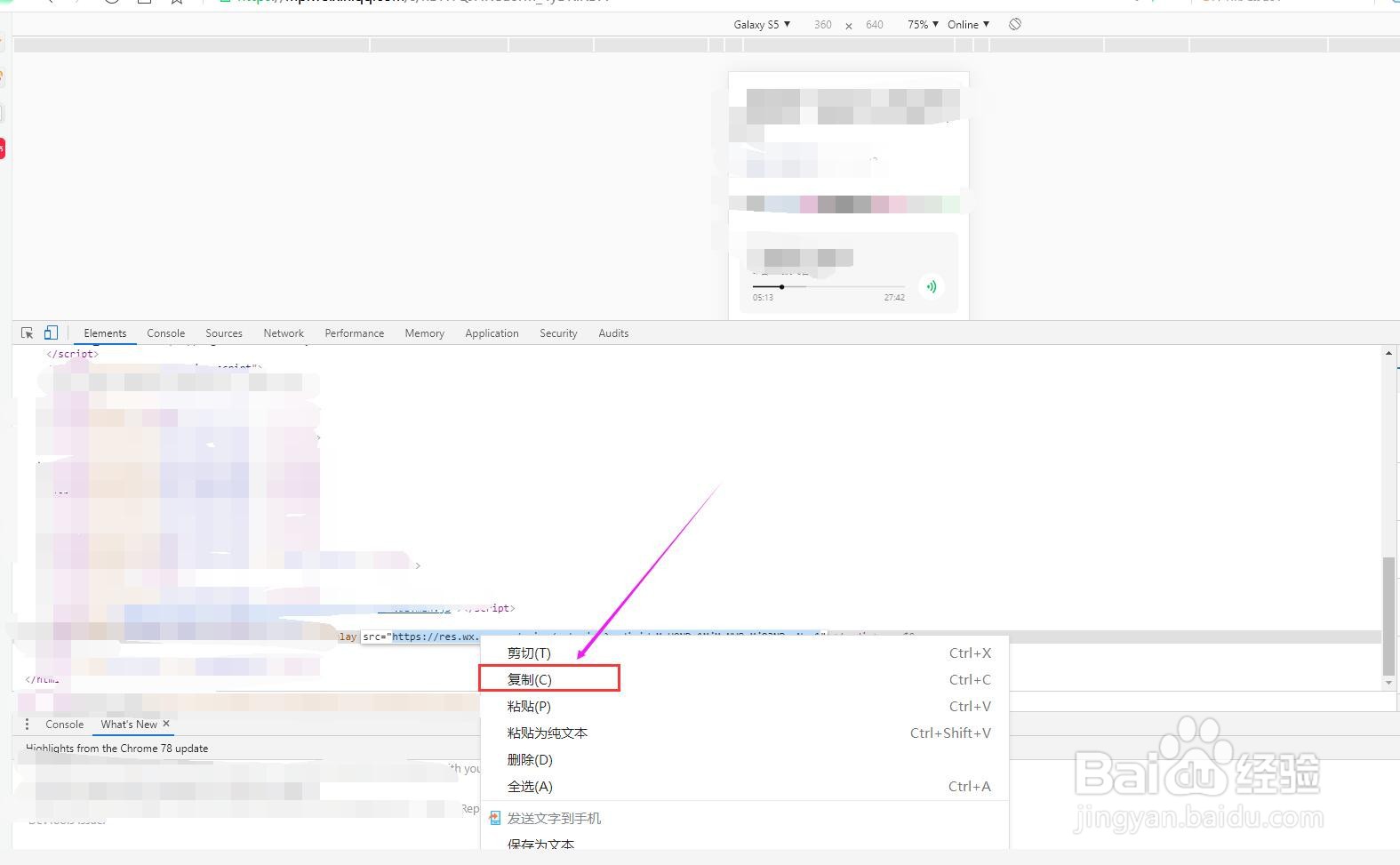Image resolution: width=1400 pixels, height=865 pixels.
Task: Click the Elements panel vertical scrollbar thumb
Action: click(x=1388, y=615)
